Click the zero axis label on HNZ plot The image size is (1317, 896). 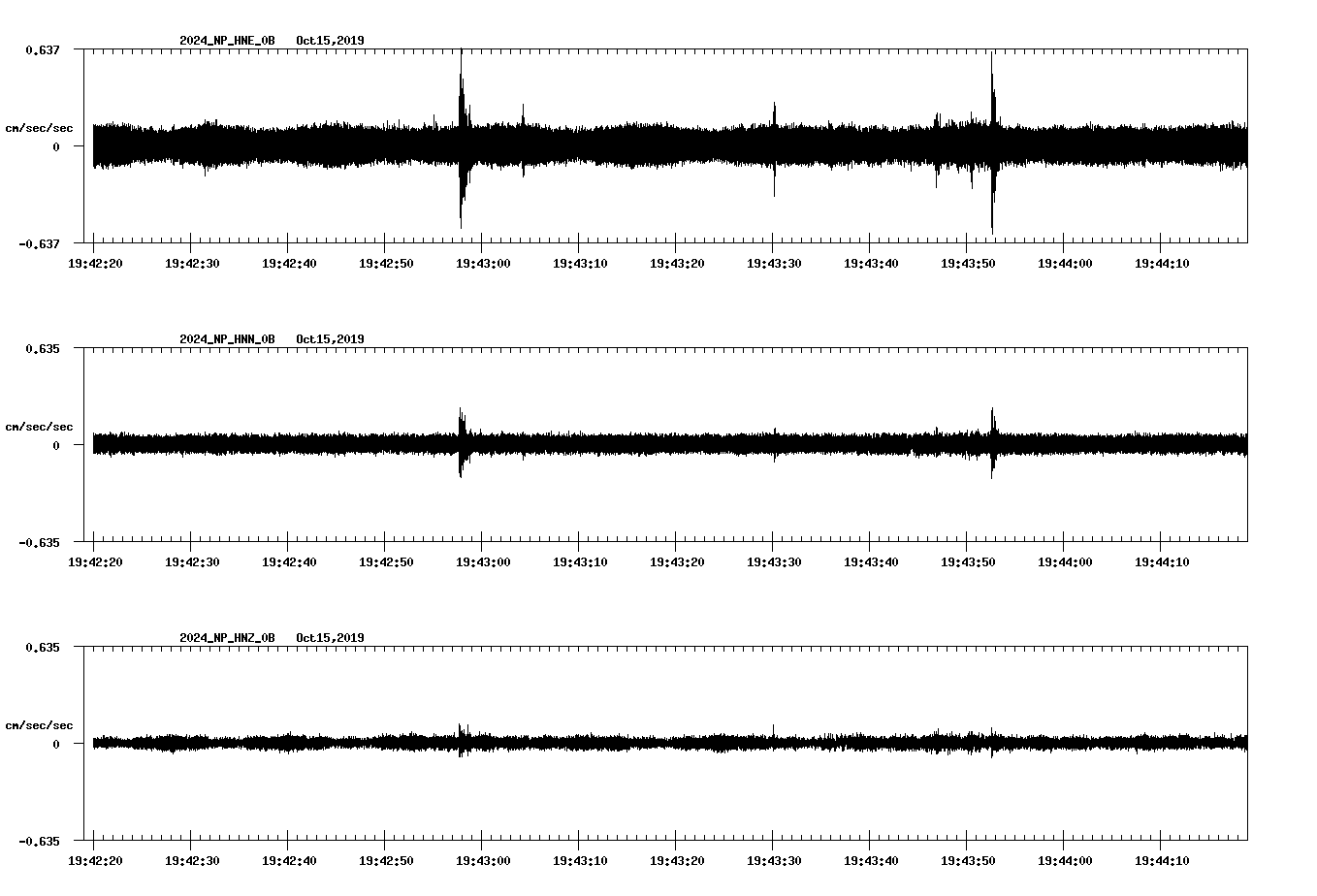point(56,744)
